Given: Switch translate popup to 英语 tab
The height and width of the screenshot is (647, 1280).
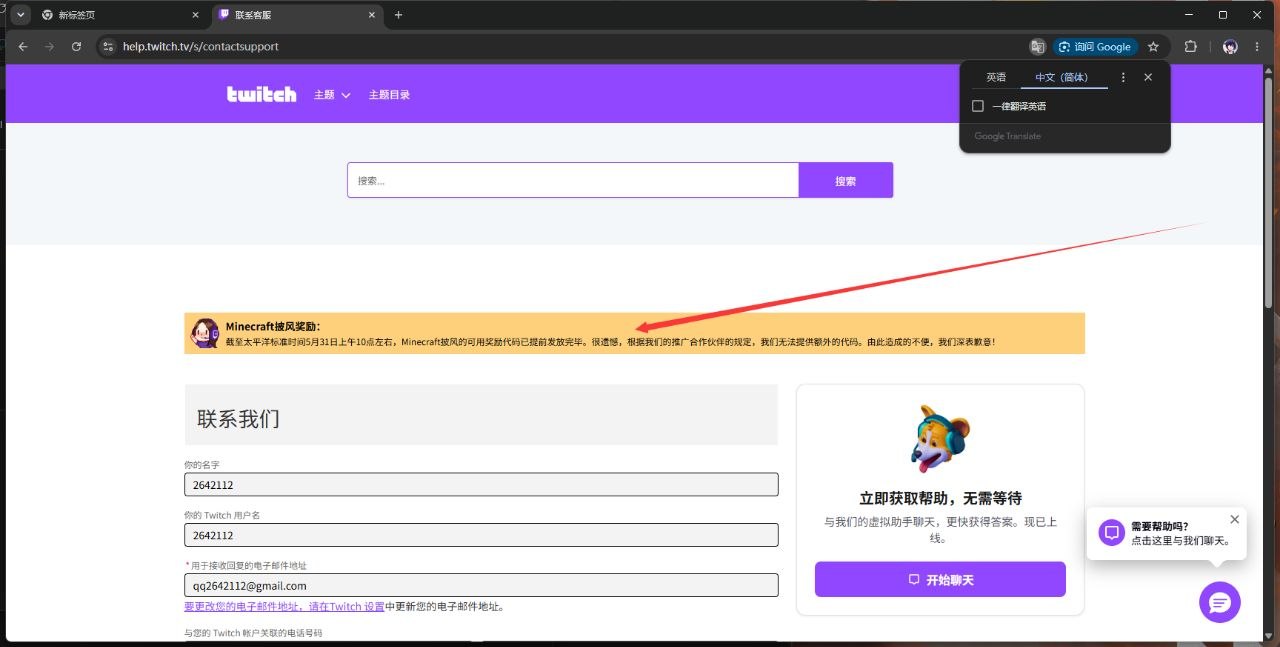Looking at the screenshot, I should click(x=996, y=77).
